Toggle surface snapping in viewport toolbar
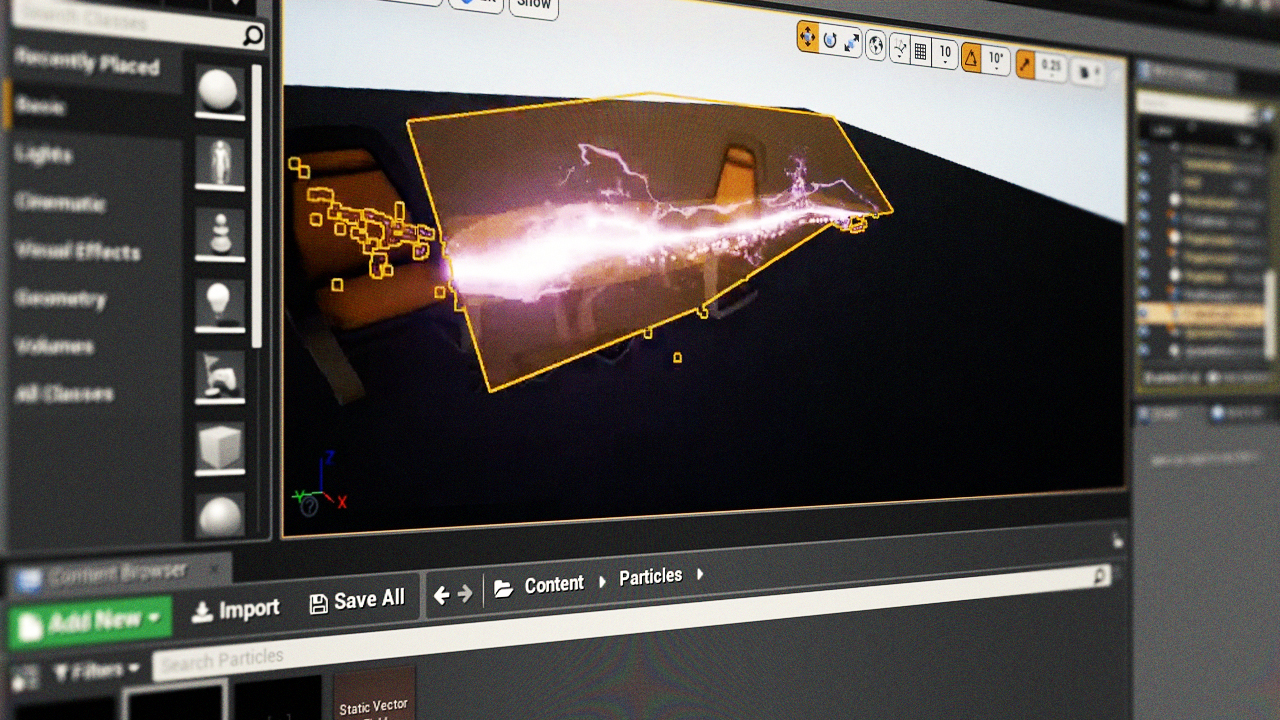1280x720 pixels. click(x=900, y=49)
